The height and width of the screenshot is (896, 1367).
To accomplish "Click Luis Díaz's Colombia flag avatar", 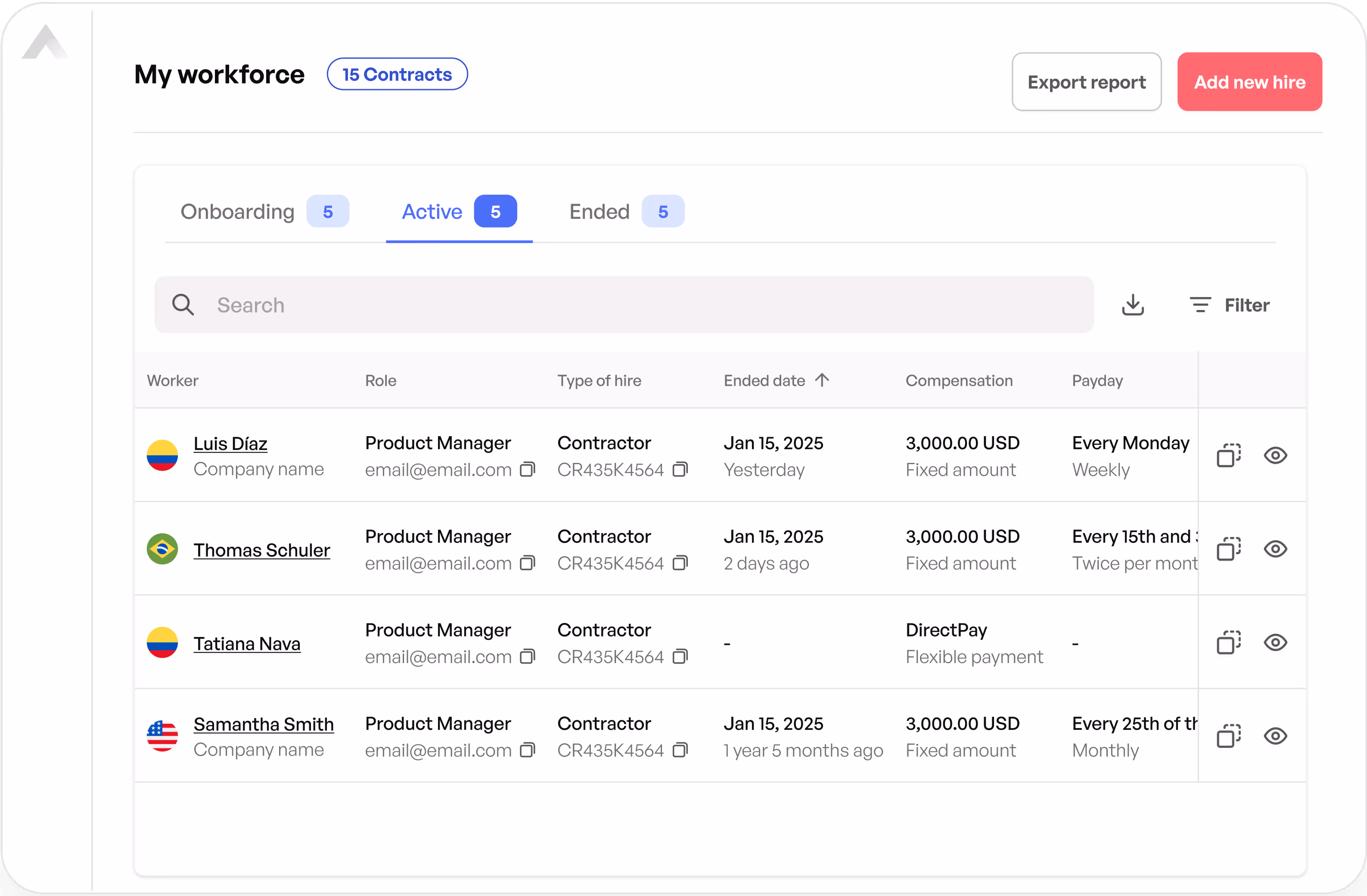I will point(162,456).
